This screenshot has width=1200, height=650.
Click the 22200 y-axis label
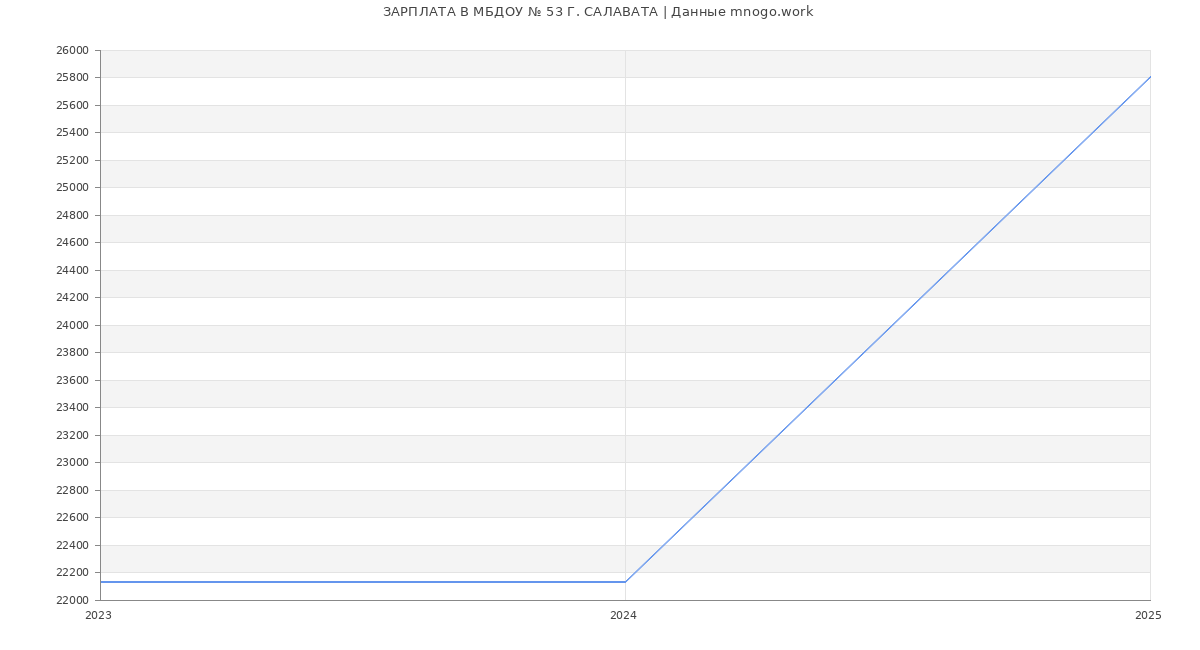72,572
